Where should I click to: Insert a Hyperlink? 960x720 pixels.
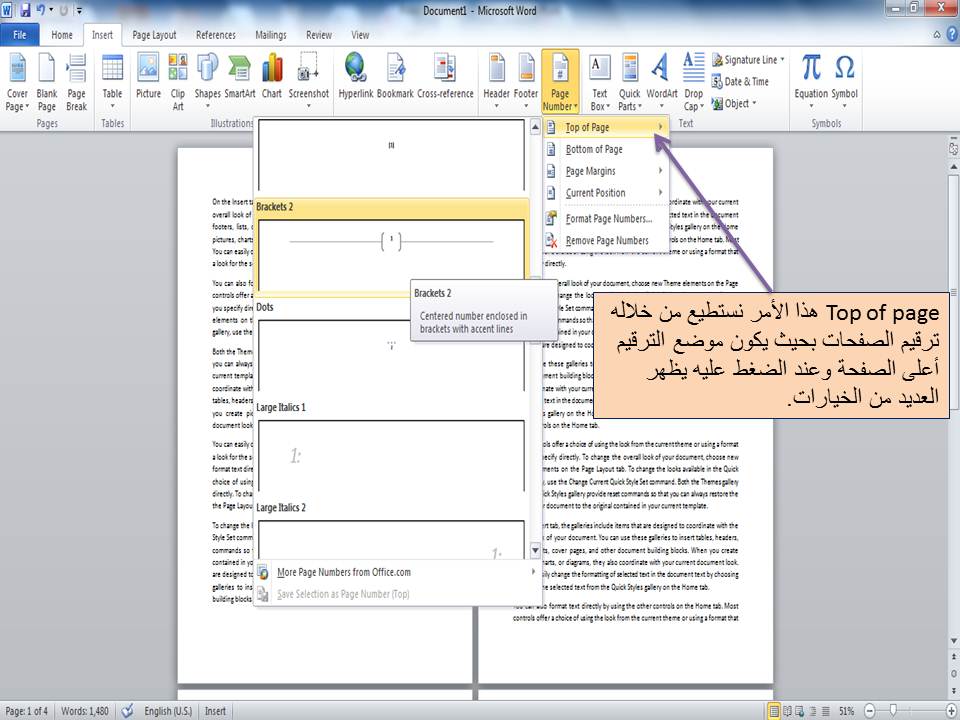356,77
